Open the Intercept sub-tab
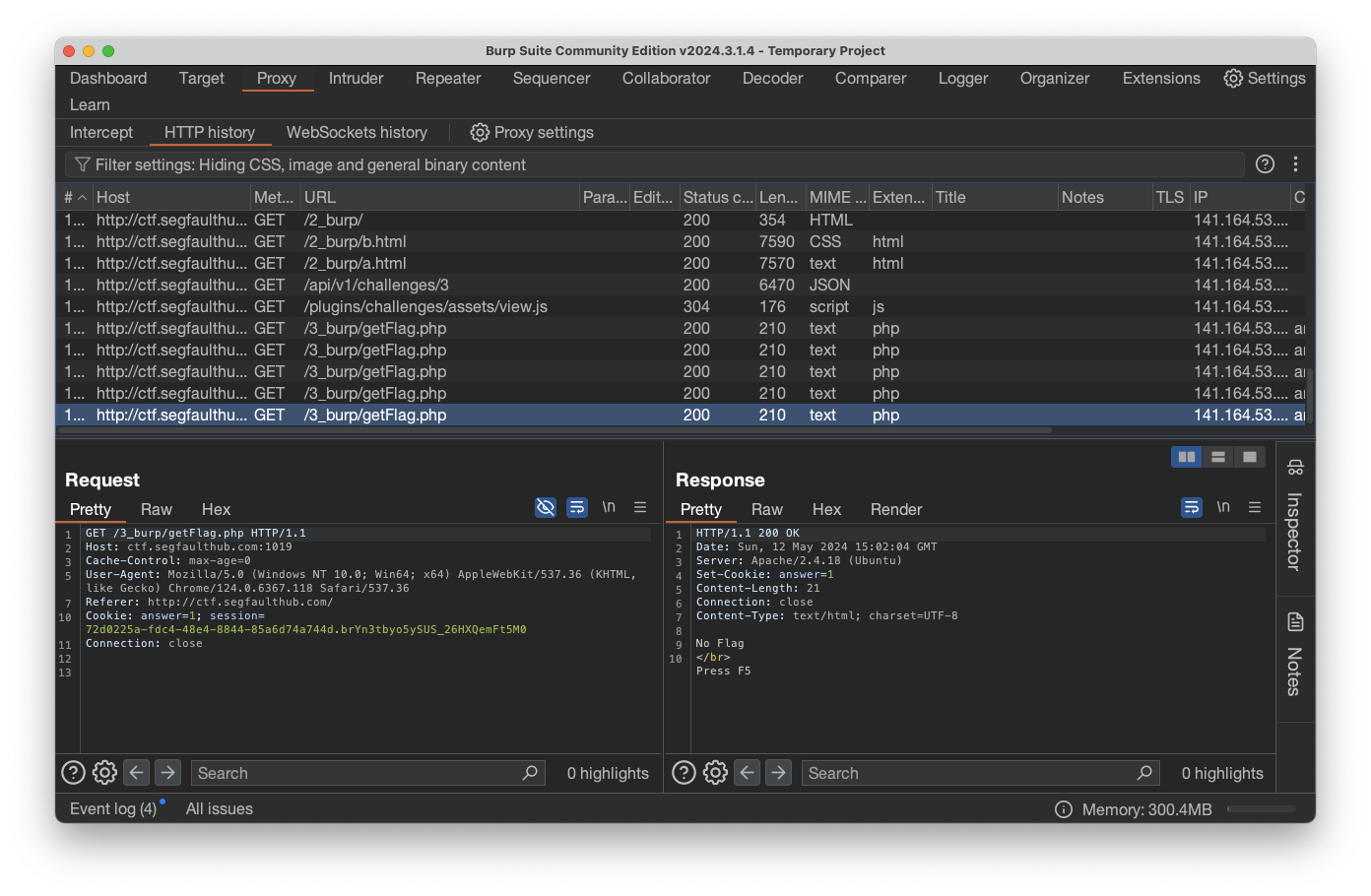 (x=101, y=132)
